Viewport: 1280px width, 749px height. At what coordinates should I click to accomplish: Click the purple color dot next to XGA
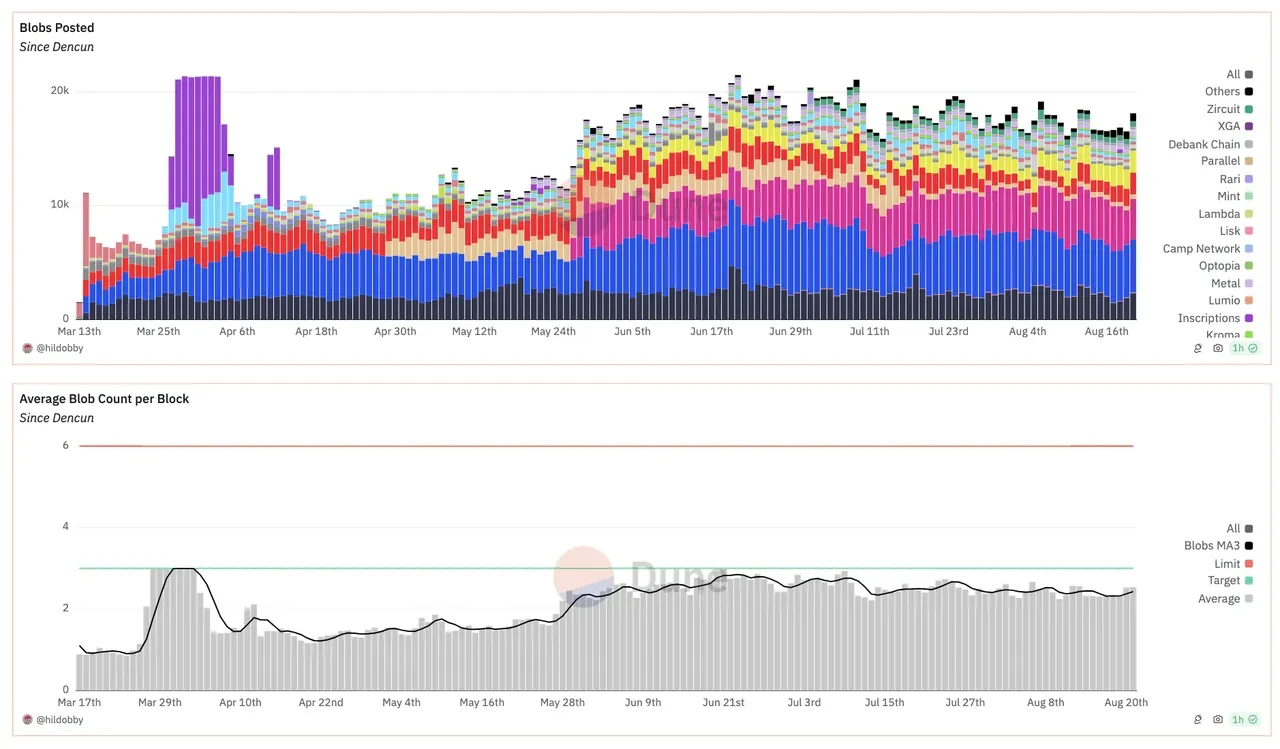1248,126
